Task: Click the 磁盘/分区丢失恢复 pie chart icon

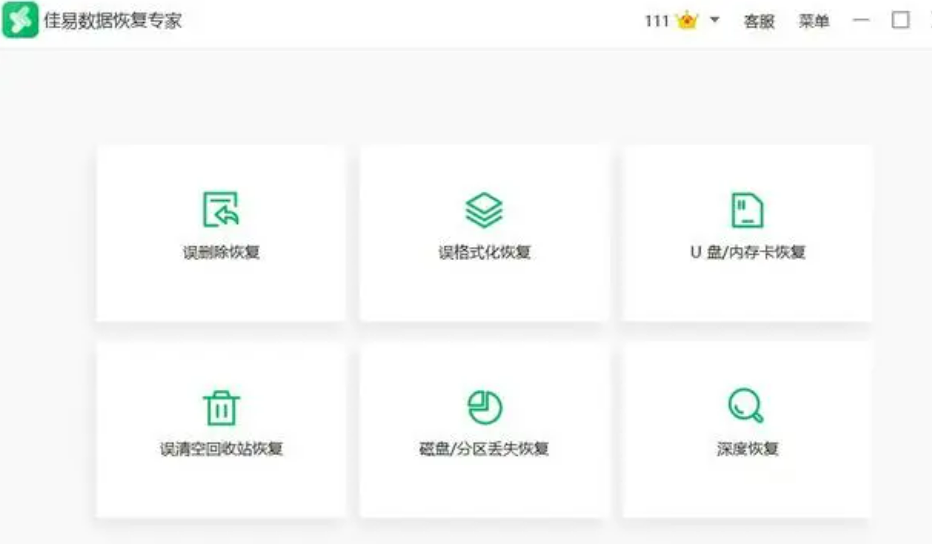Action: pyautogui.click(x=484, y=406)
